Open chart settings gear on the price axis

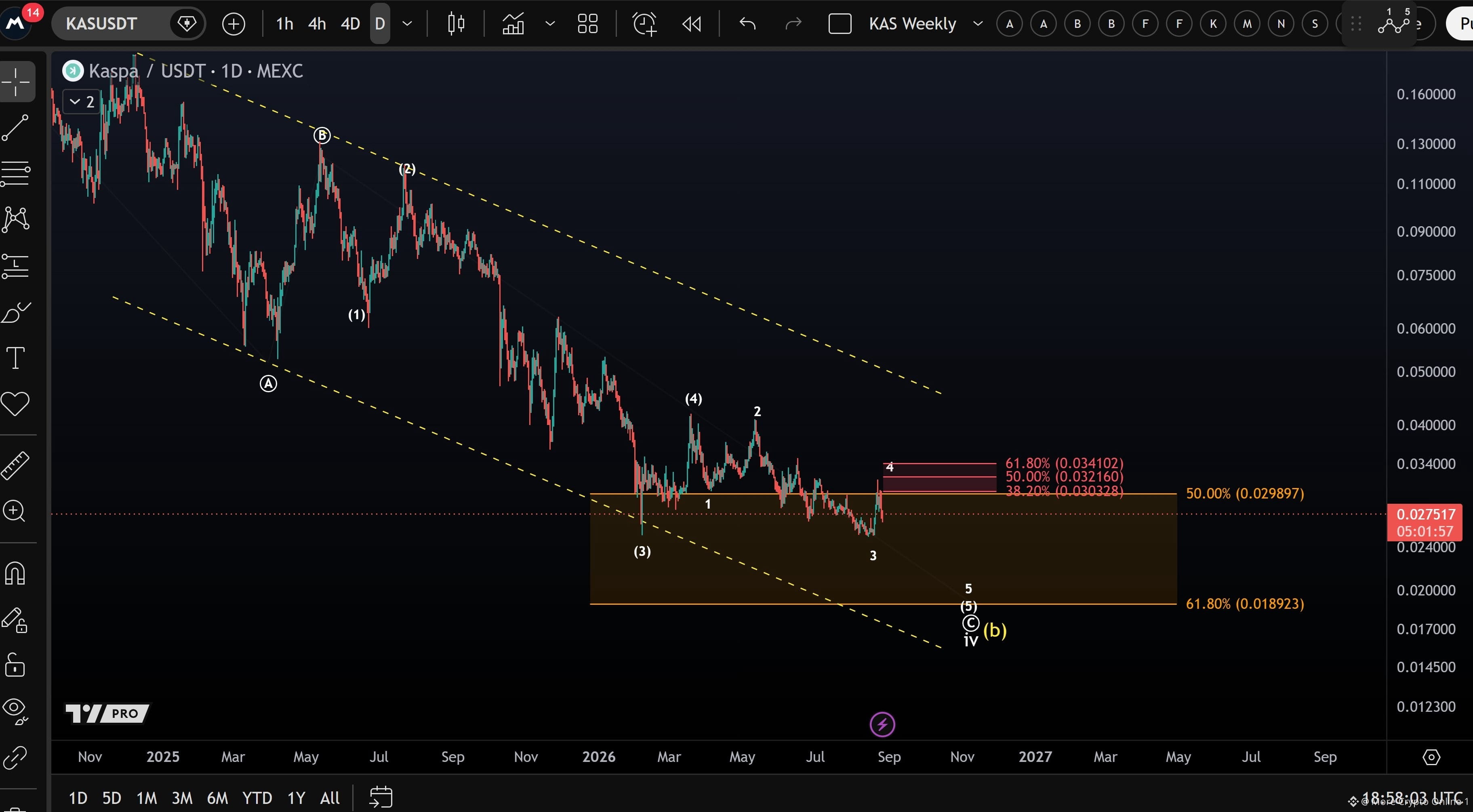pyautogui.click(x=1431, y=757)
